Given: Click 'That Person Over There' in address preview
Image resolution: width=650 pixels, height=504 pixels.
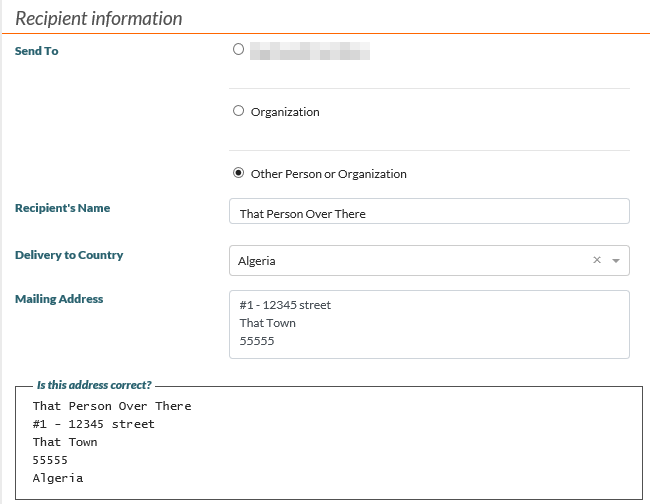Looking at the screenshot, I should [x=112, y=406].
